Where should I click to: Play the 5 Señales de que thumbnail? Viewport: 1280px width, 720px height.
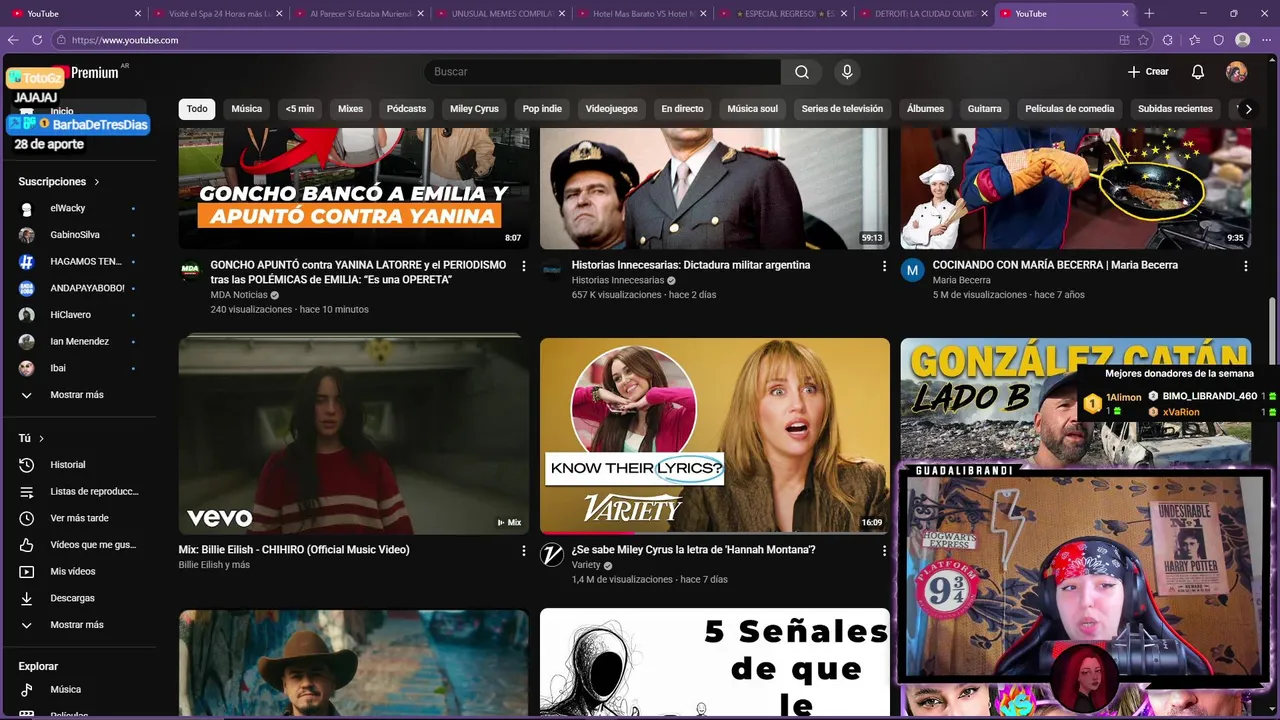tap(715, 663)
